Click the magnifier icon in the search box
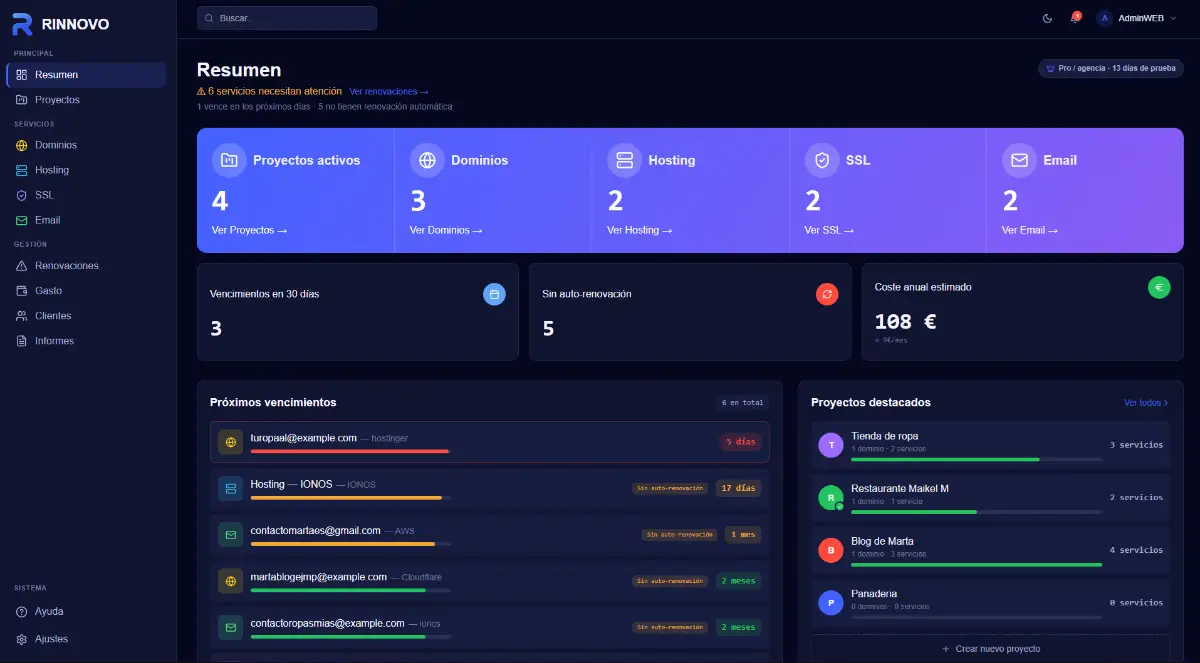Image resolution: width=1200 pixels, height=663 pixels. tap(210, 18)
